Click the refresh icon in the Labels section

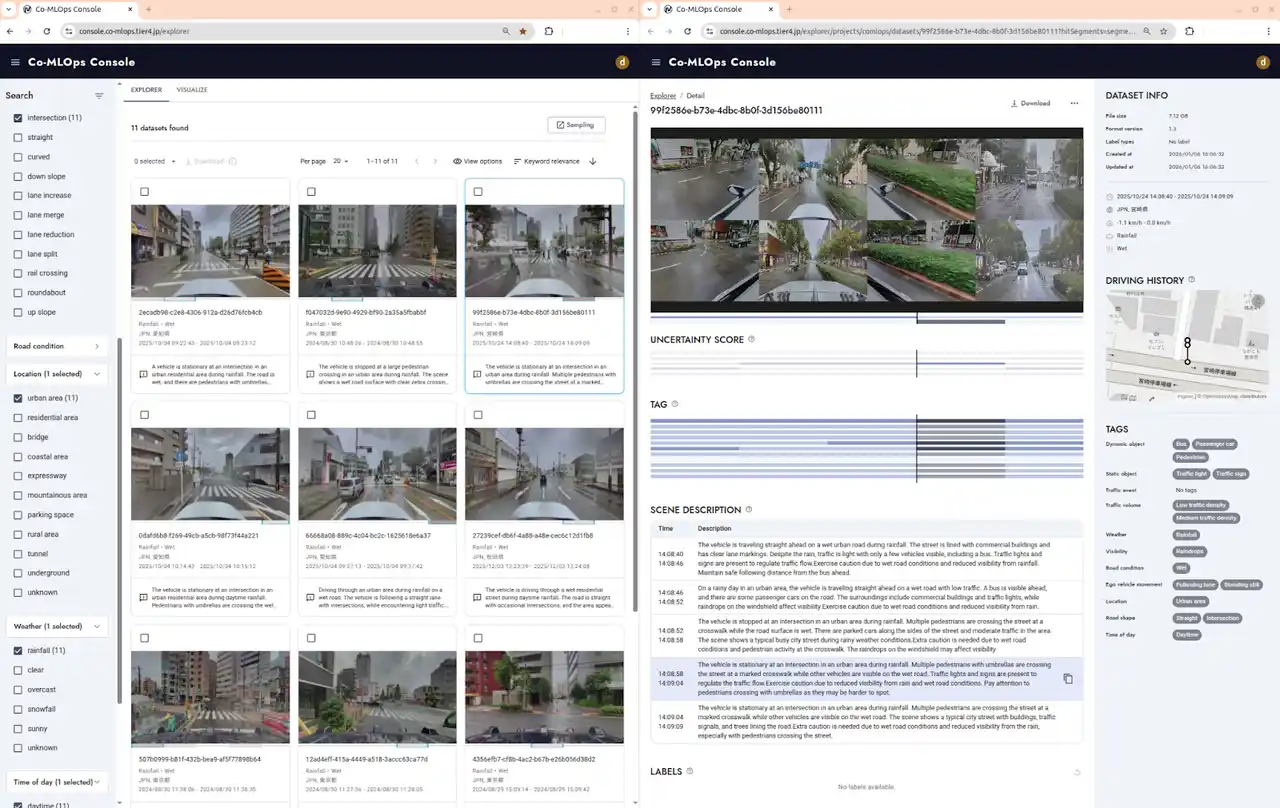(1076, 772)
